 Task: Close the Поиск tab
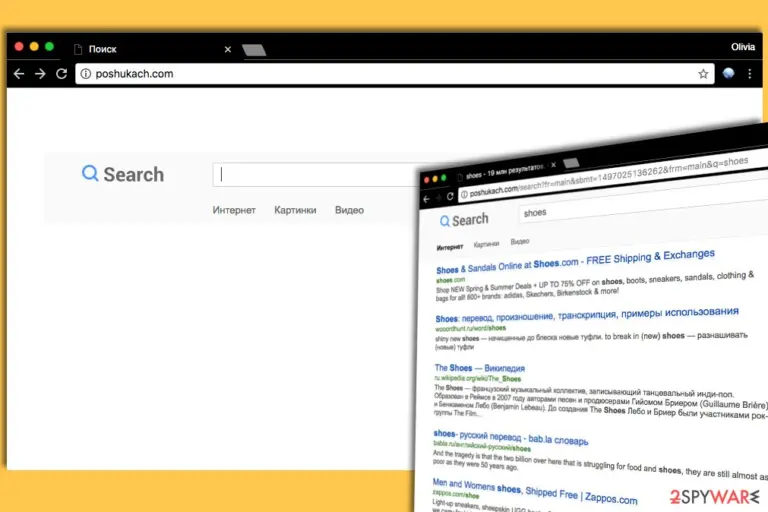point(228,49)
